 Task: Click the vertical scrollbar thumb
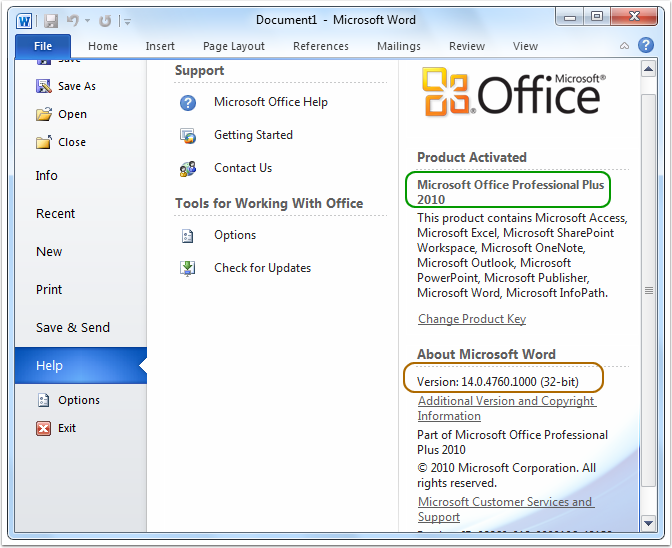(649, 290)
